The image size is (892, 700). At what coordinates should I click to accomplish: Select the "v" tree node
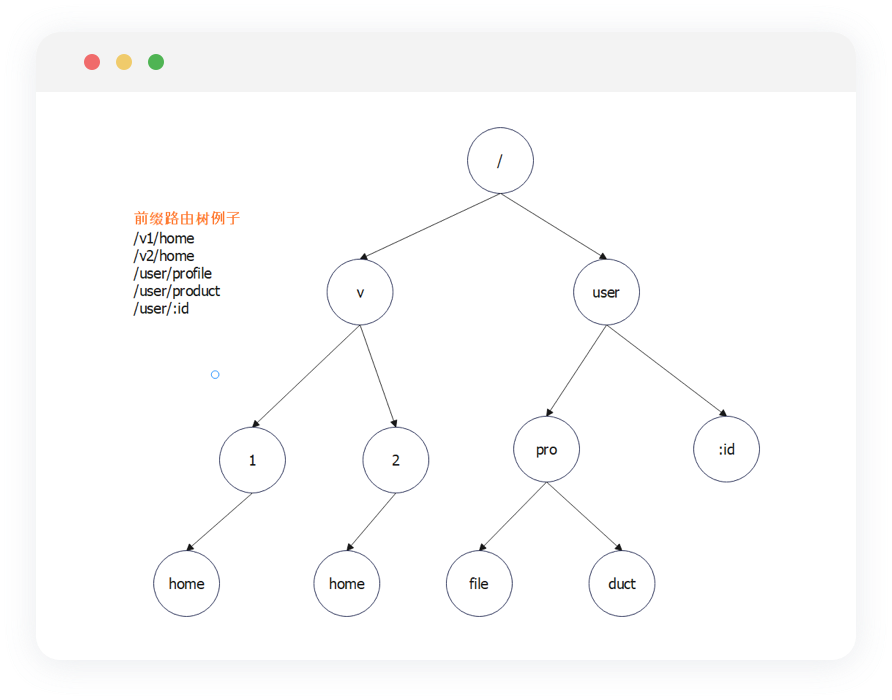click(360, 292)
